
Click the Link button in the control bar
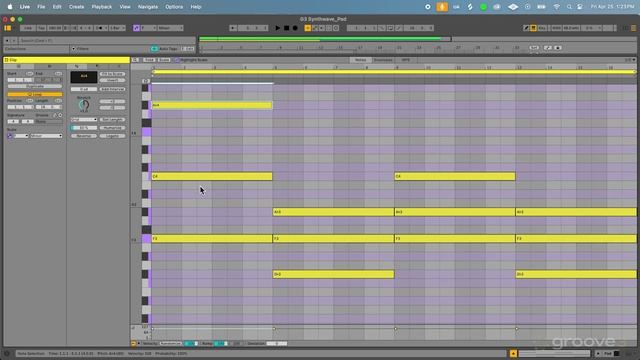click(27, 28)
